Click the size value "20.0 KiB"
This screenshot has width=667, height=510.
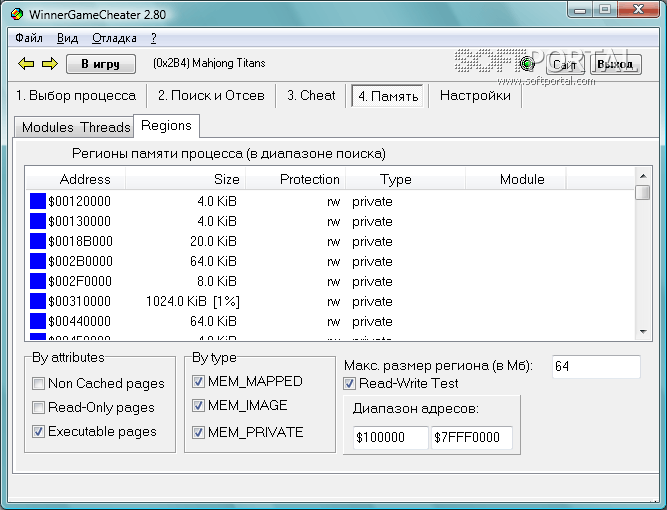pyautogui.click(x=213, y=241)
